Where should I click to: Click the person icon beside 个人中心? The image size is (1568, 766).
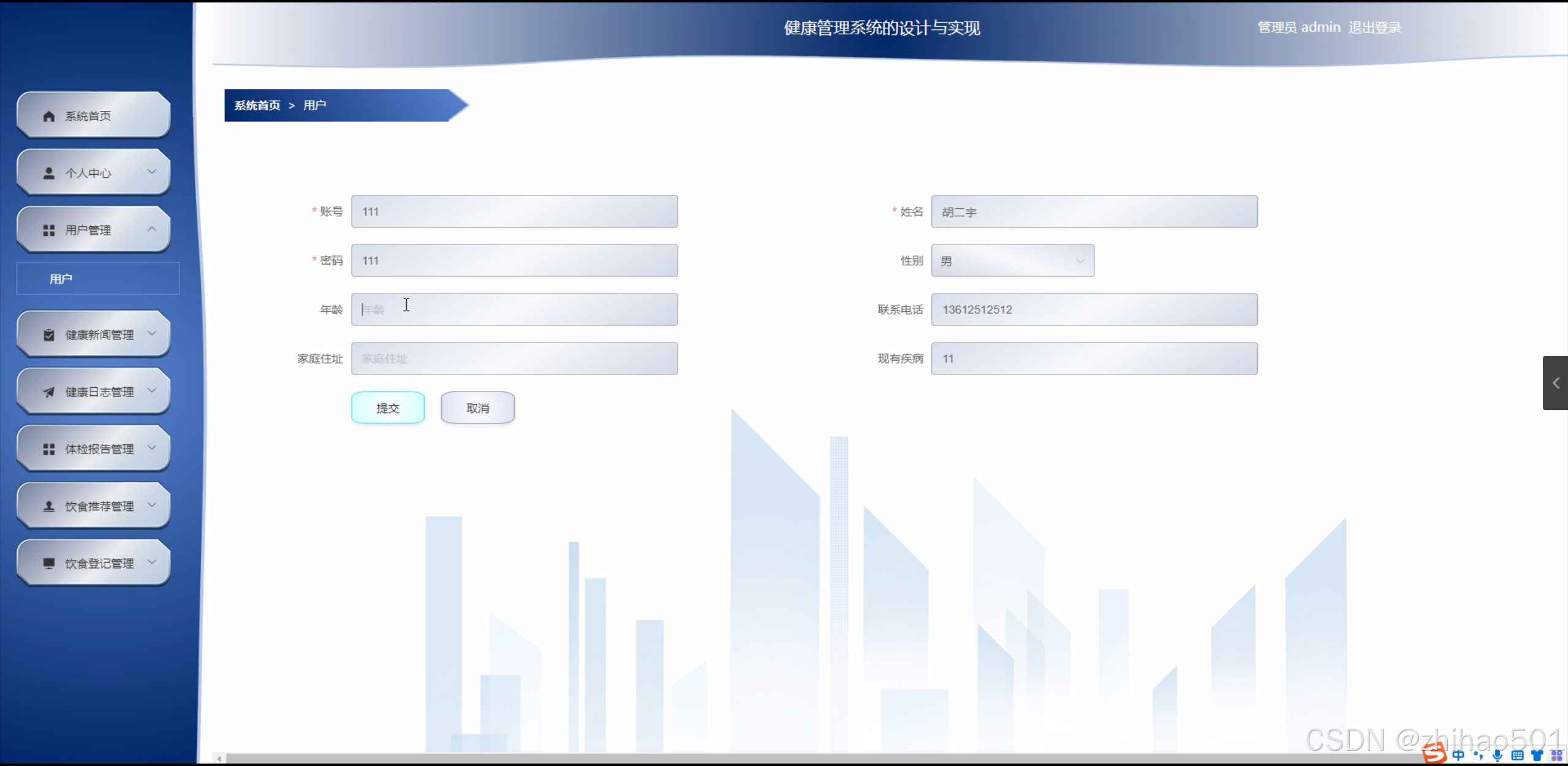click(49, 173)
